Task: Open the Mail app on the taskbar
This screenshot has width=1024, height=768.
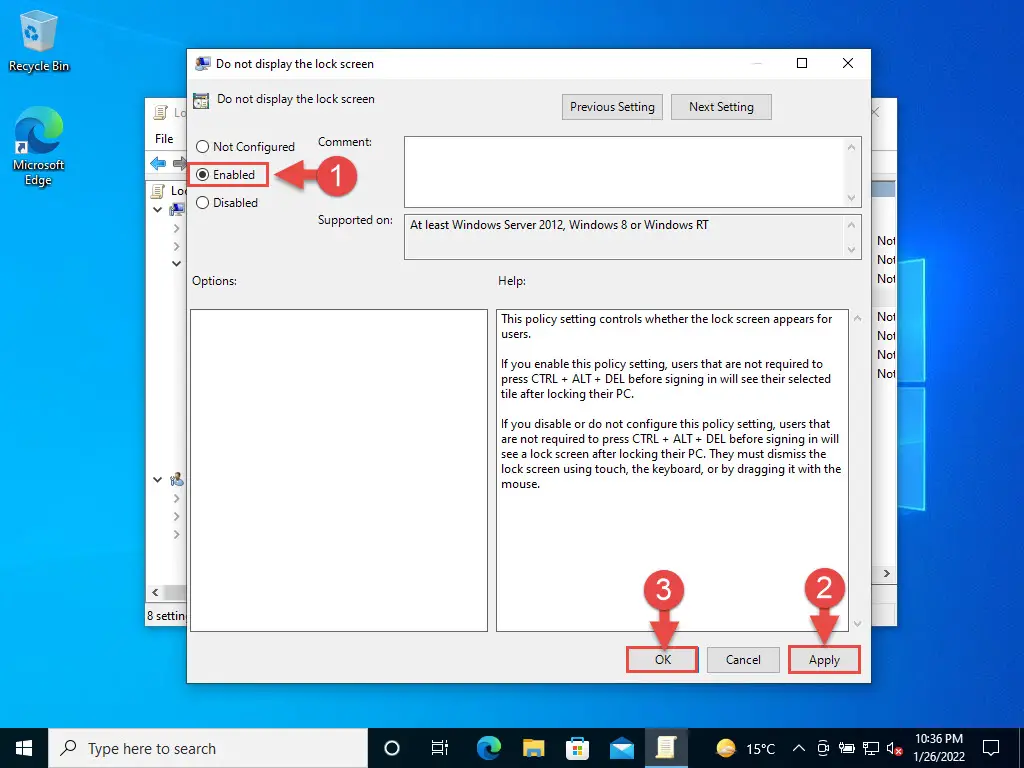Action: pos(622,748)
